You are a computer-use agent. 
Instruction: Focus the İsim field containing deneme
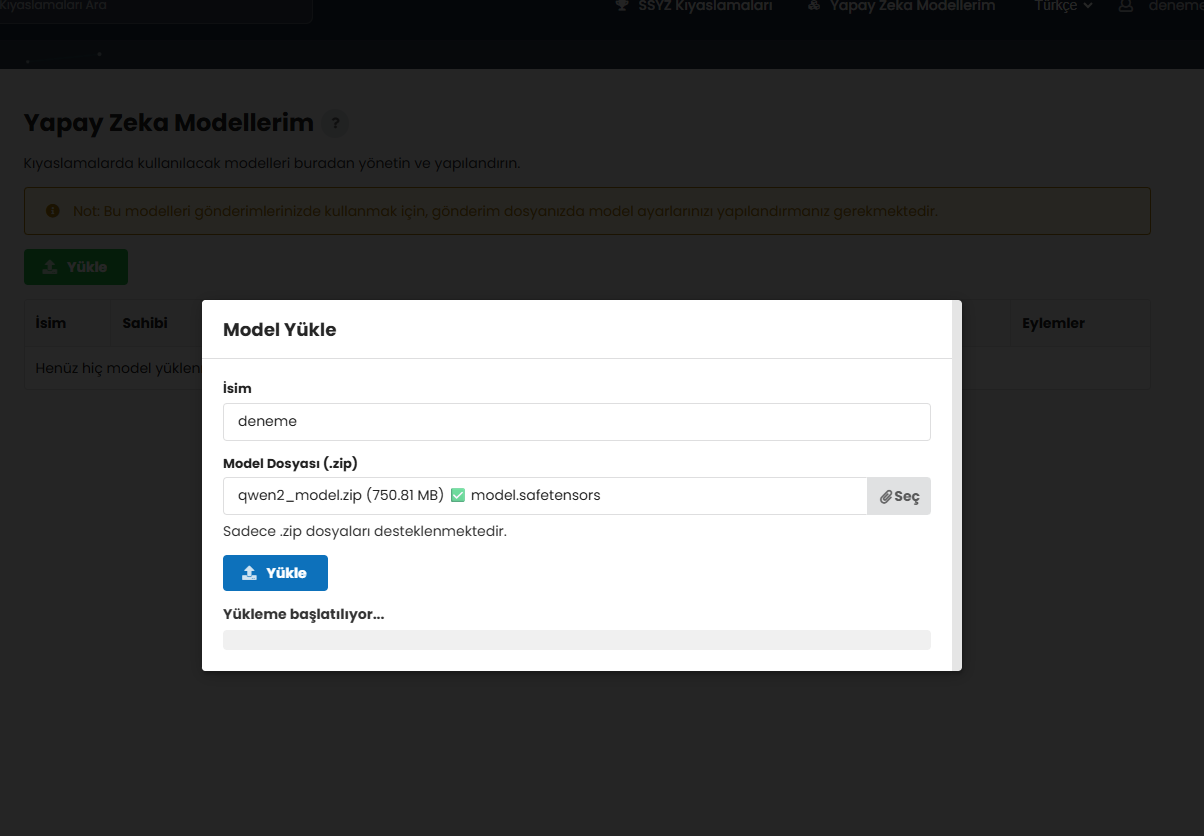pos(576,422)
